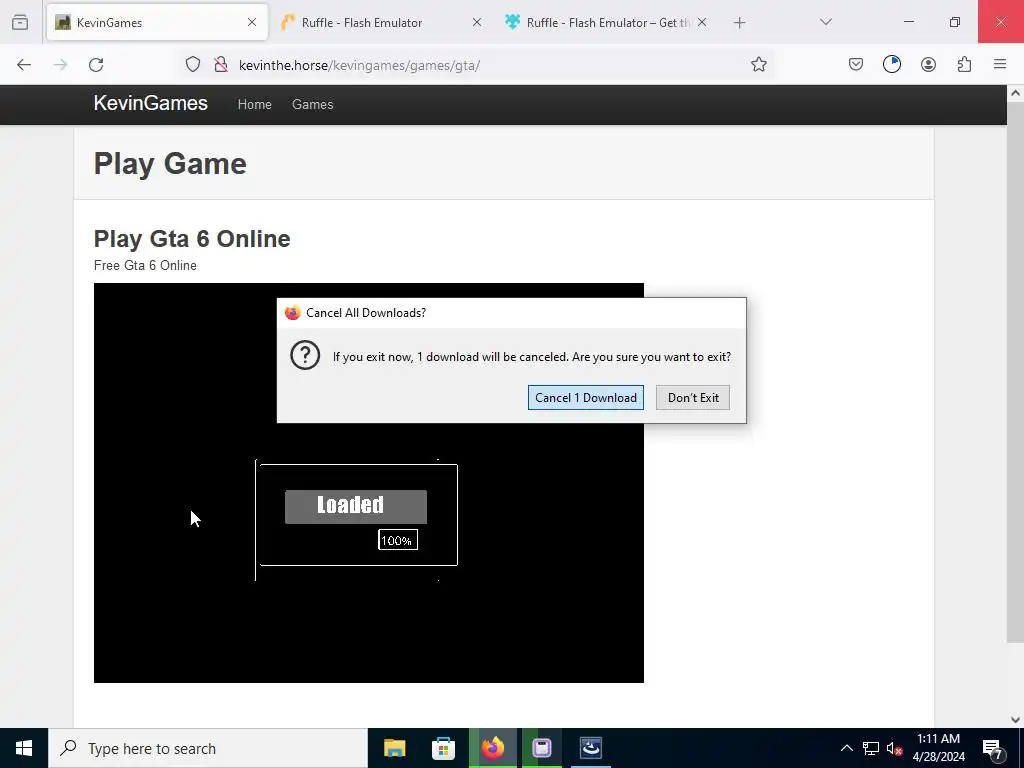
Task: Click the KevinGames site brand link
Action: (x=150, y=103)
